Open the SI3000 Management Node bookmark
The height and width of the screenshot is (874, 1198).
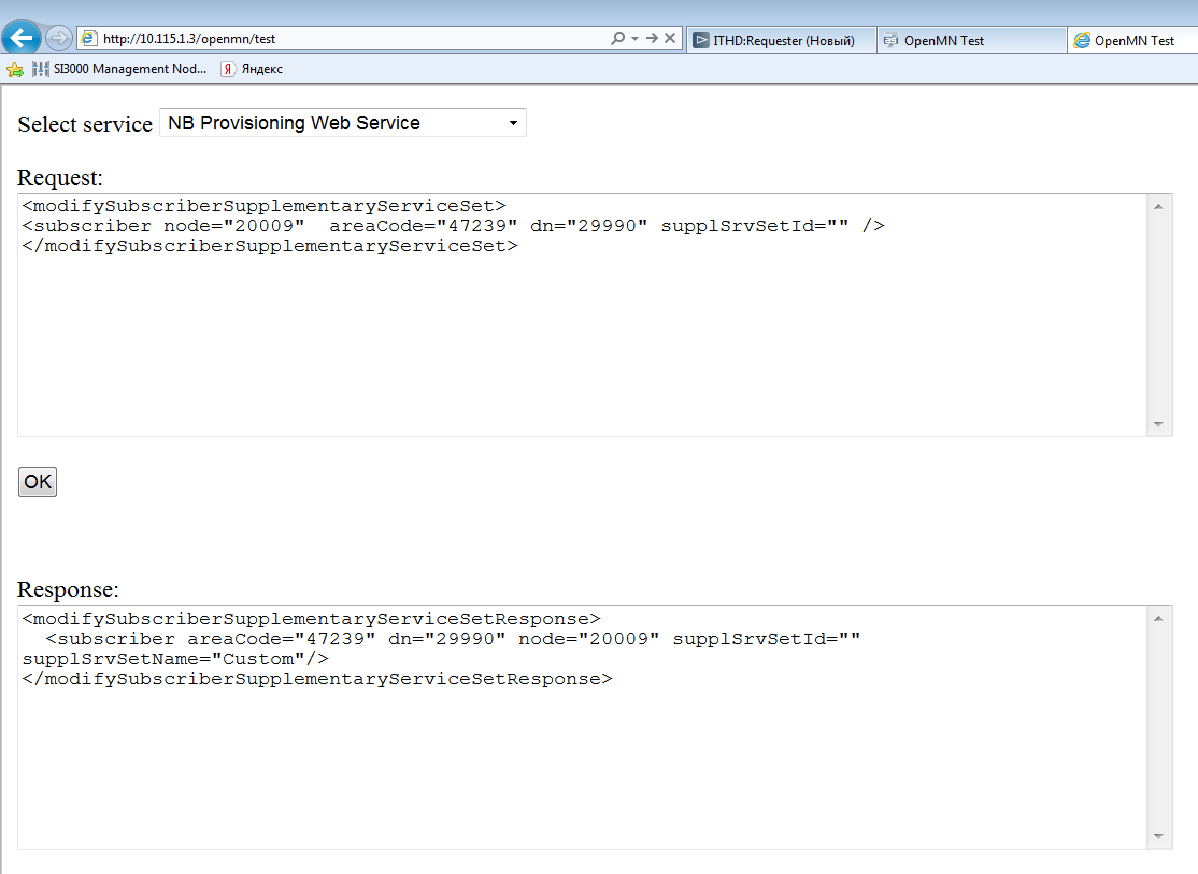tap(119, 69)
